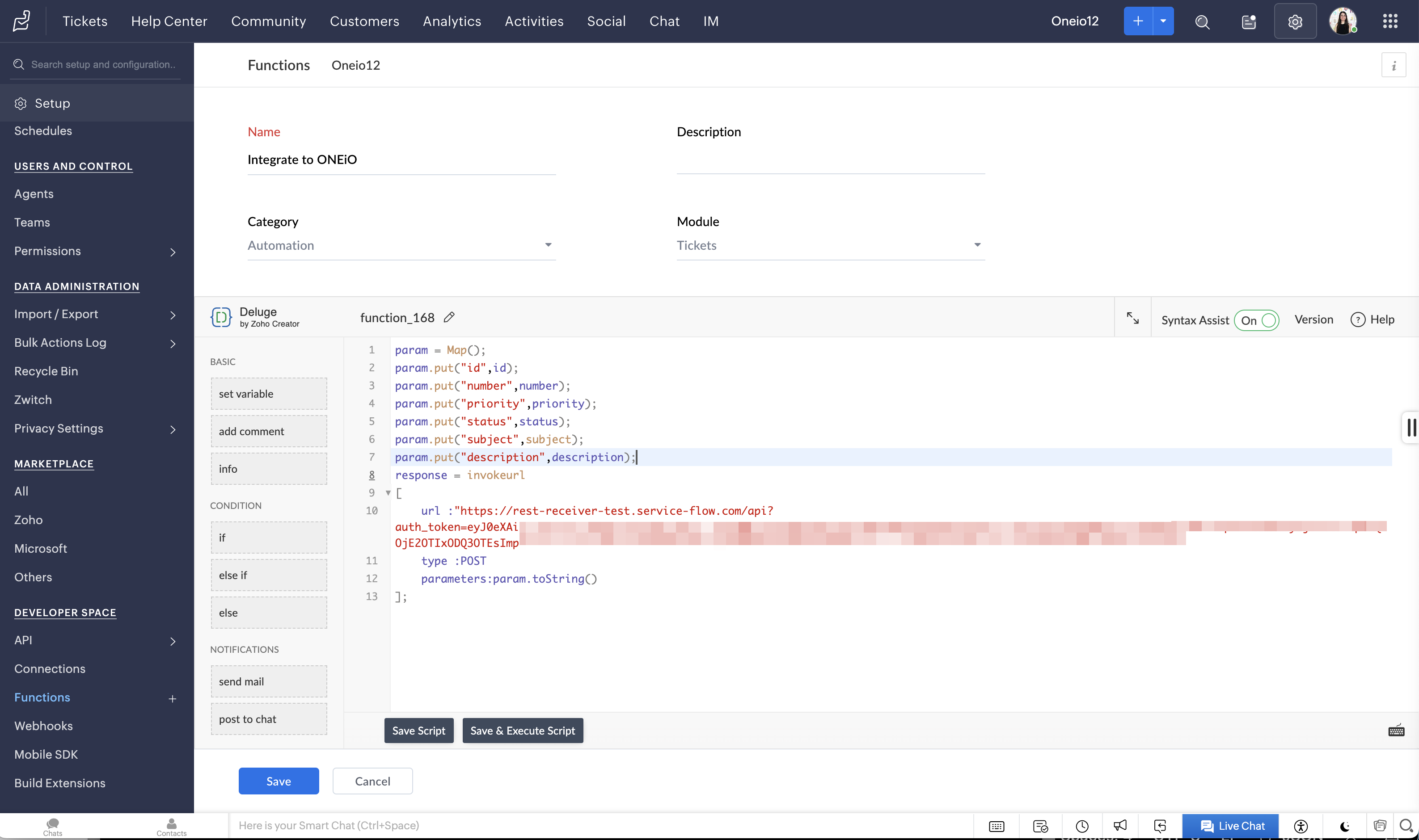Screen dimensions: 1419x840
Task: Click the blue plus add button
Action: point(1138,21)
